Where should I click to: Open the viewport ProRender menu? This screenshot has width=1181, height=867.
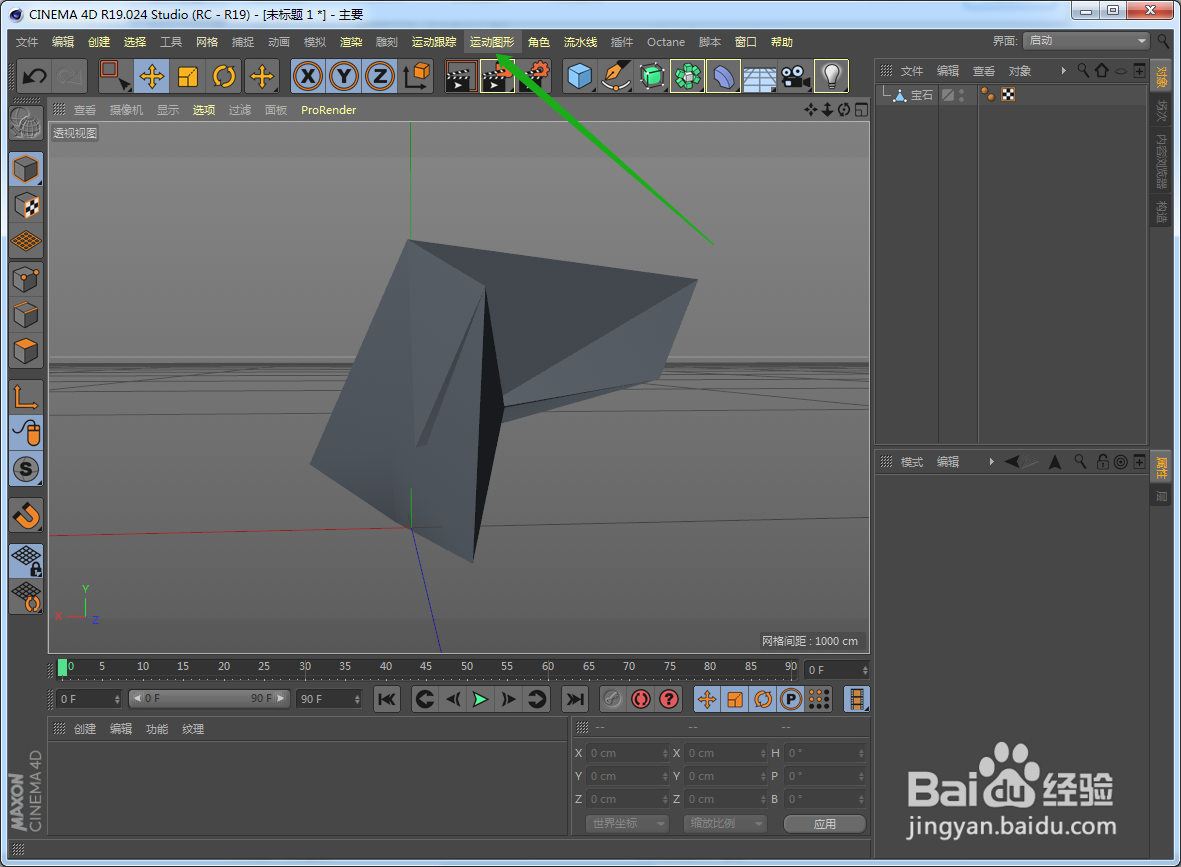tap(328, 110)
